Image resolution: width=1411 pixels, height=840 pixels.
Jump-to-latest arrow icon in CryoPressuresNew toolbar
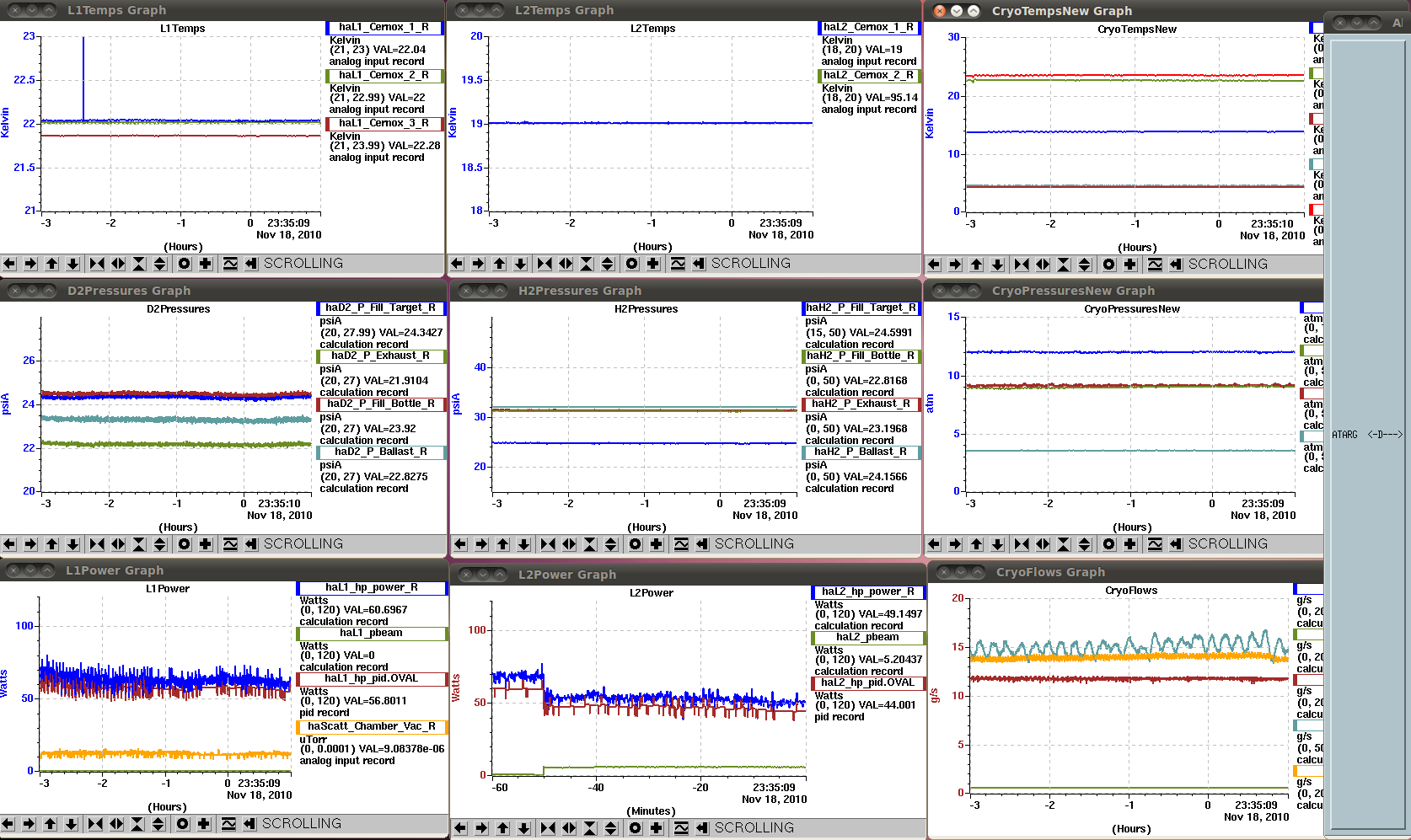coord(1175,544)
